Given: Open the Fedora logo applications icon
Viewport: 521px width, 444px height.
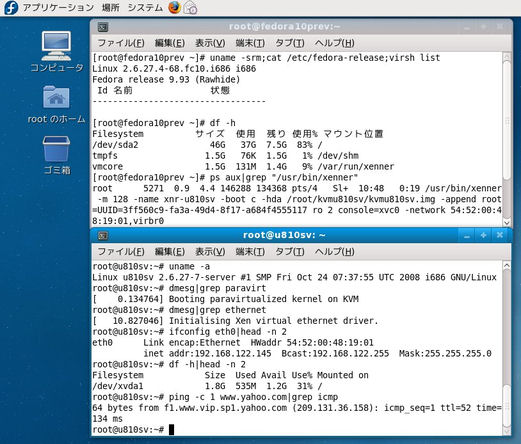Looking at the screenshot, I should [11, 7].
